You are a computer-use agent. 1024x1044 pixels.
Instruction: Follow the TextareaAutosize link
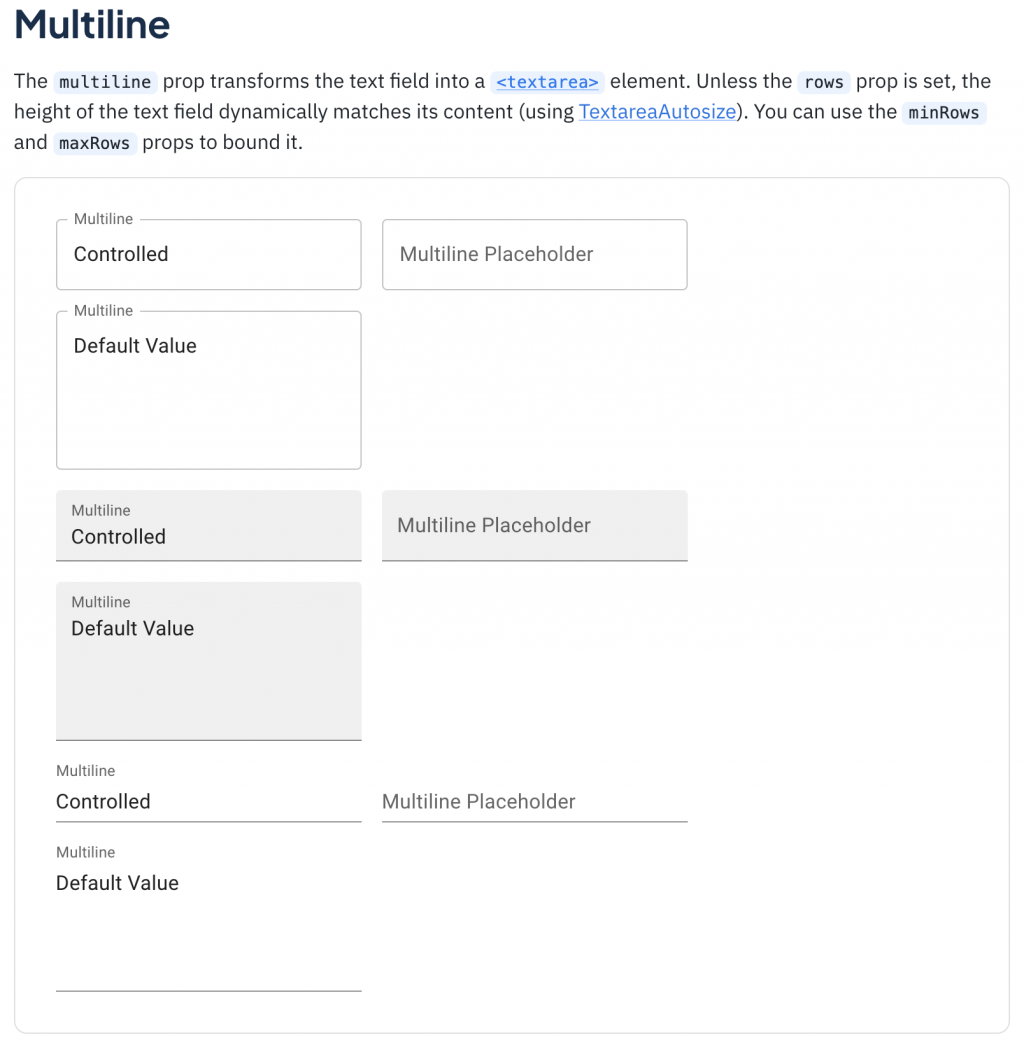pyautogui.click(x=657, y=112)
